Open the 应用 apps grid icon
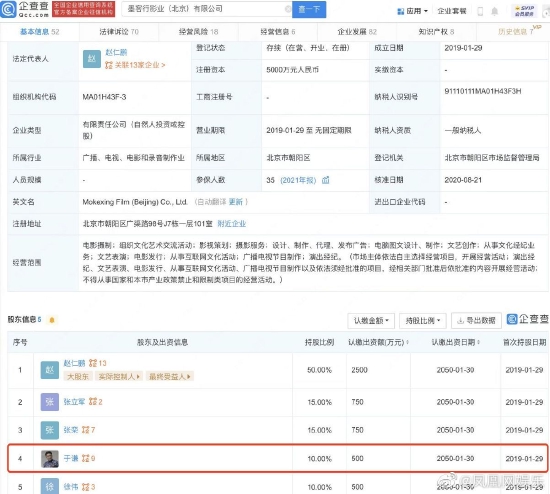550x494 pixels. (401, 11)
